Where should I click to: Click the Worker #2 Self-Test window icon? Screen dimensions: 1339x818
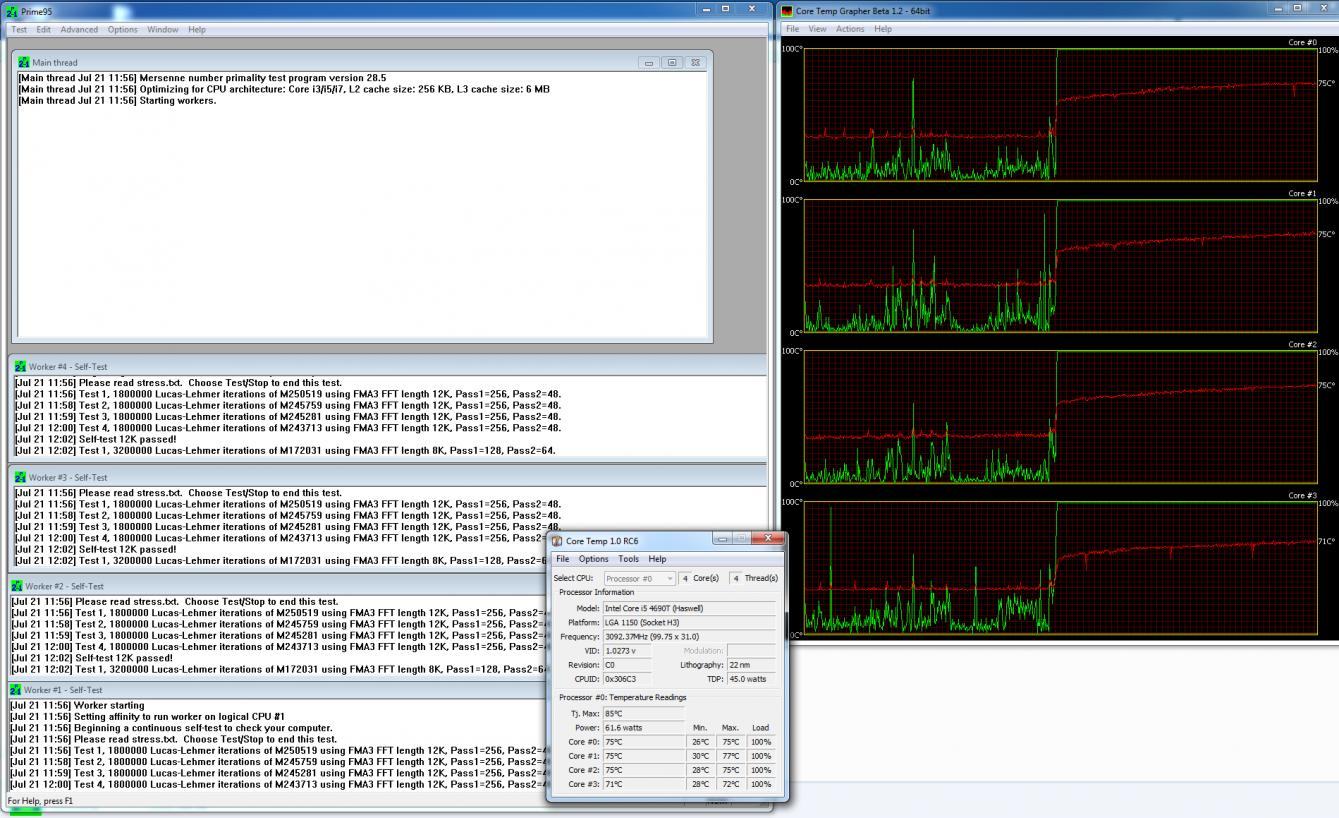16,586
